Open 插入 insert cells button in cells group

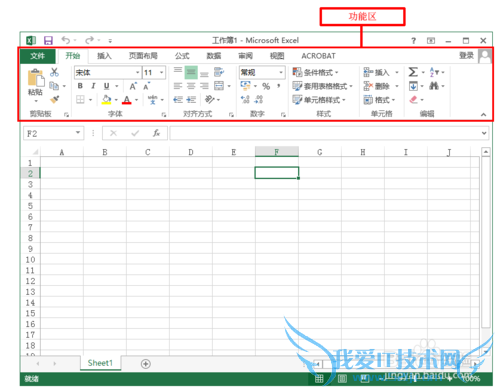[x=381, y=72]
